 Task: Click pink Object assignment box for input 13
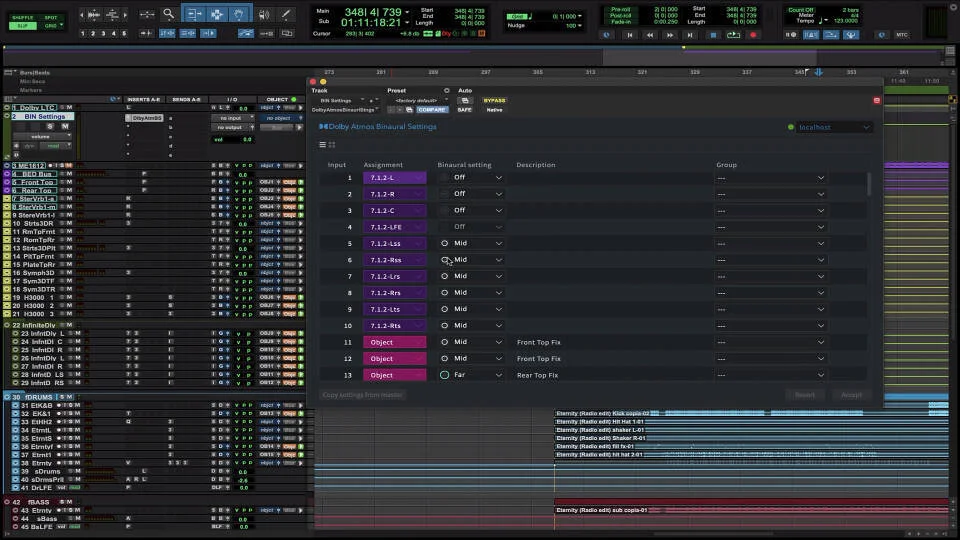394,375
